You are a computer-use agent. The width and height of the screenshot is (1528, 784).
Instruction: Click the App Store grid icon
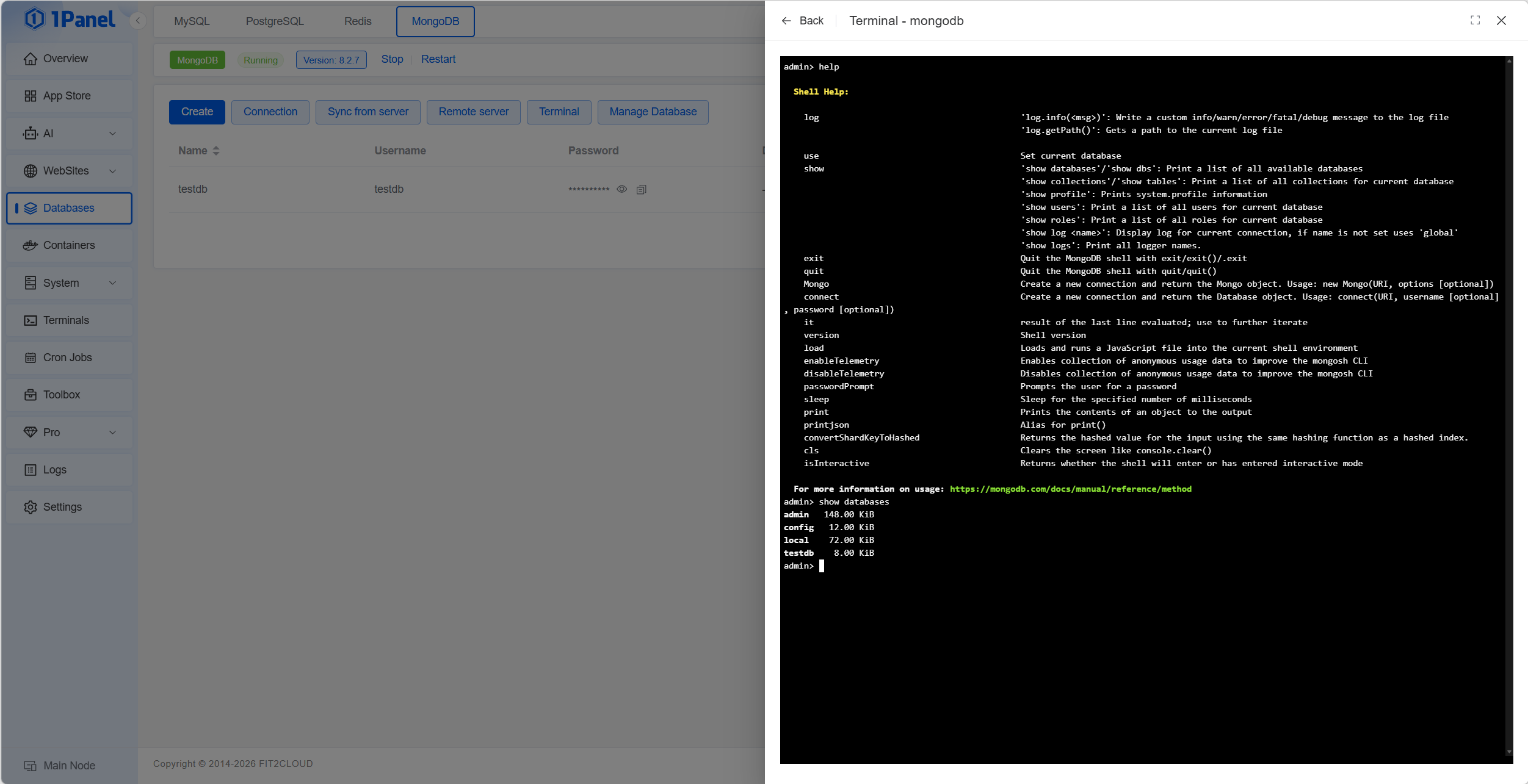(31, 96)
